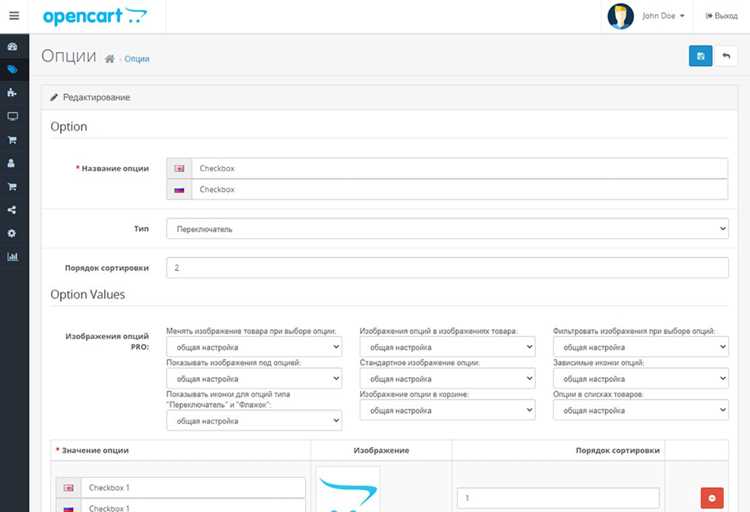This screenshot has height=512, width=750.
Task: Open 'Показывать иконки для опций типа' dropdown
Action: pos(254,421)
